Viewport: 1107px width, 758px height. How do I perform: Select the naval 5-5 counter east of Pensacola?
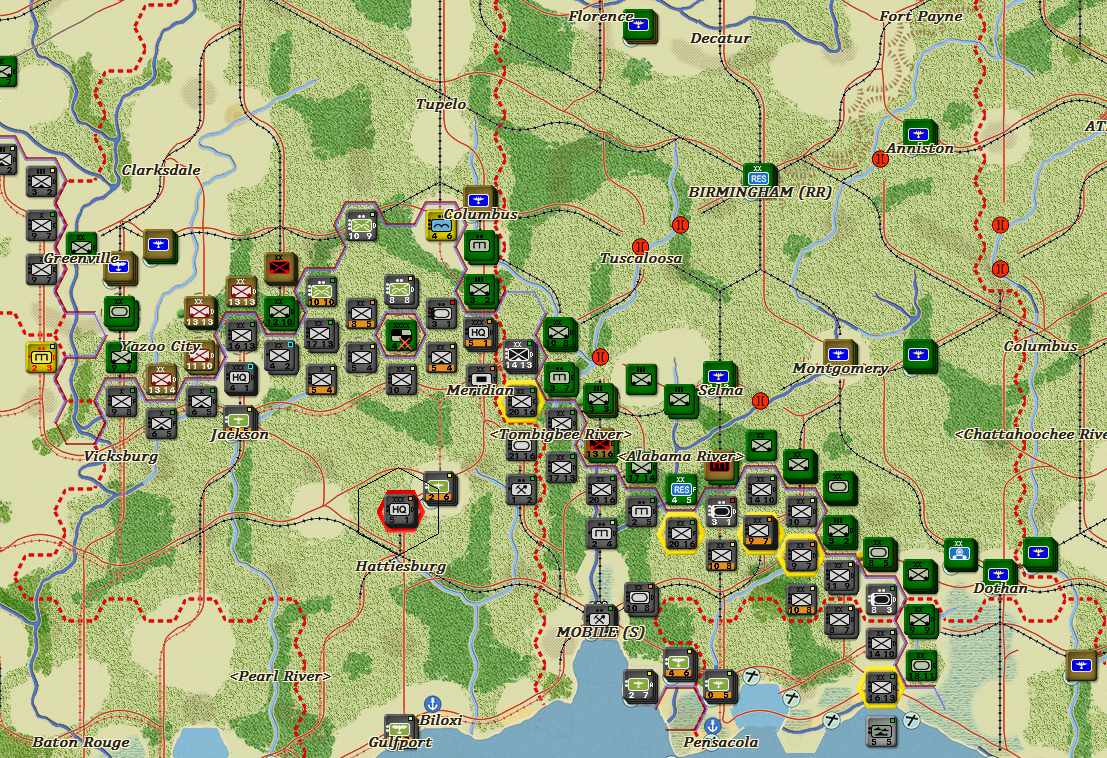coord(880,731)
